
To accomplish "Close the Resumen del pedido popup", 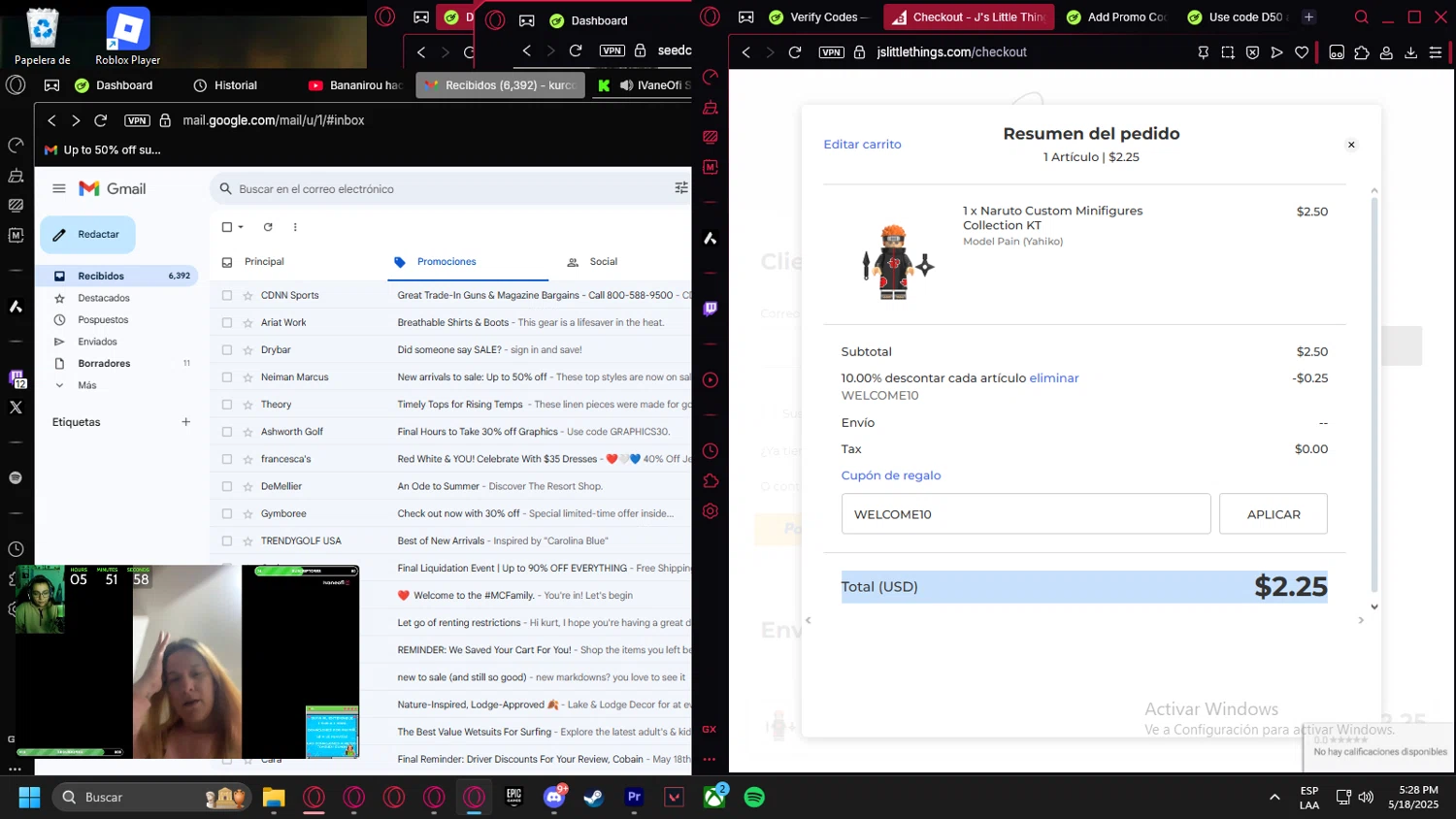I will [x=1351, y=145].
